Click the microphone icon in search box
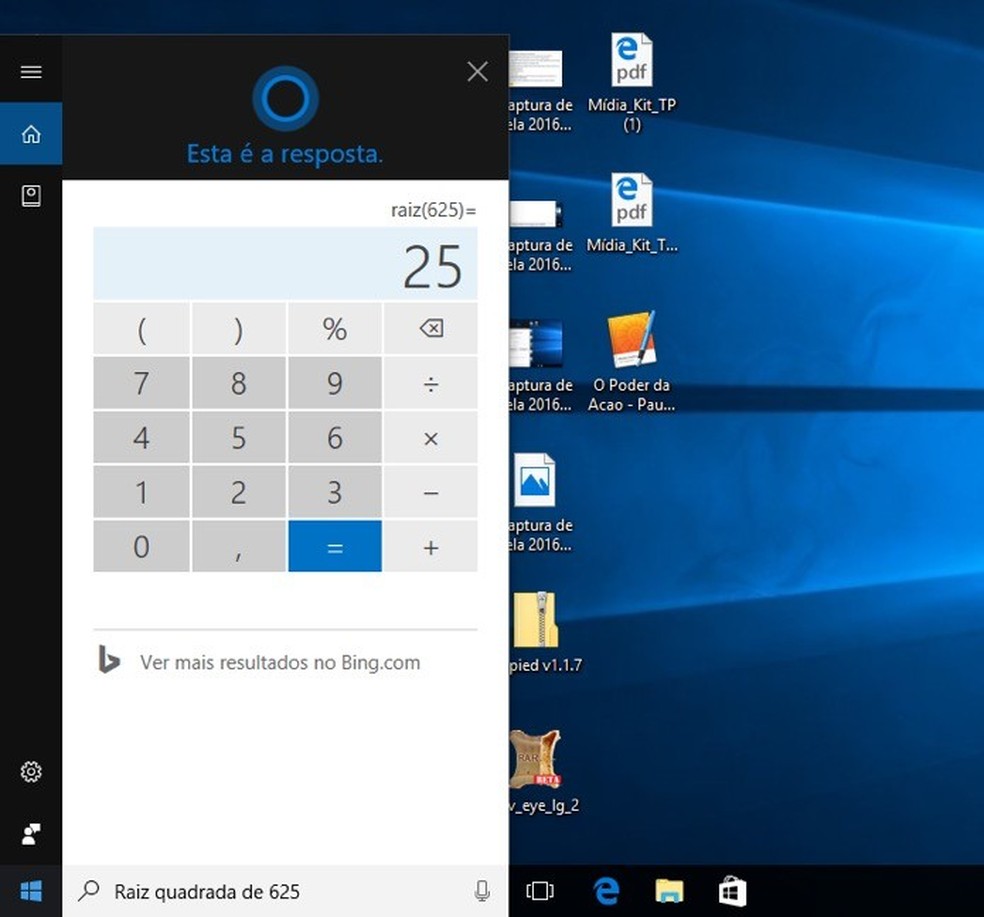Viewport: 984px width, 917px height. pyautogui.click(x=482, y=891)
